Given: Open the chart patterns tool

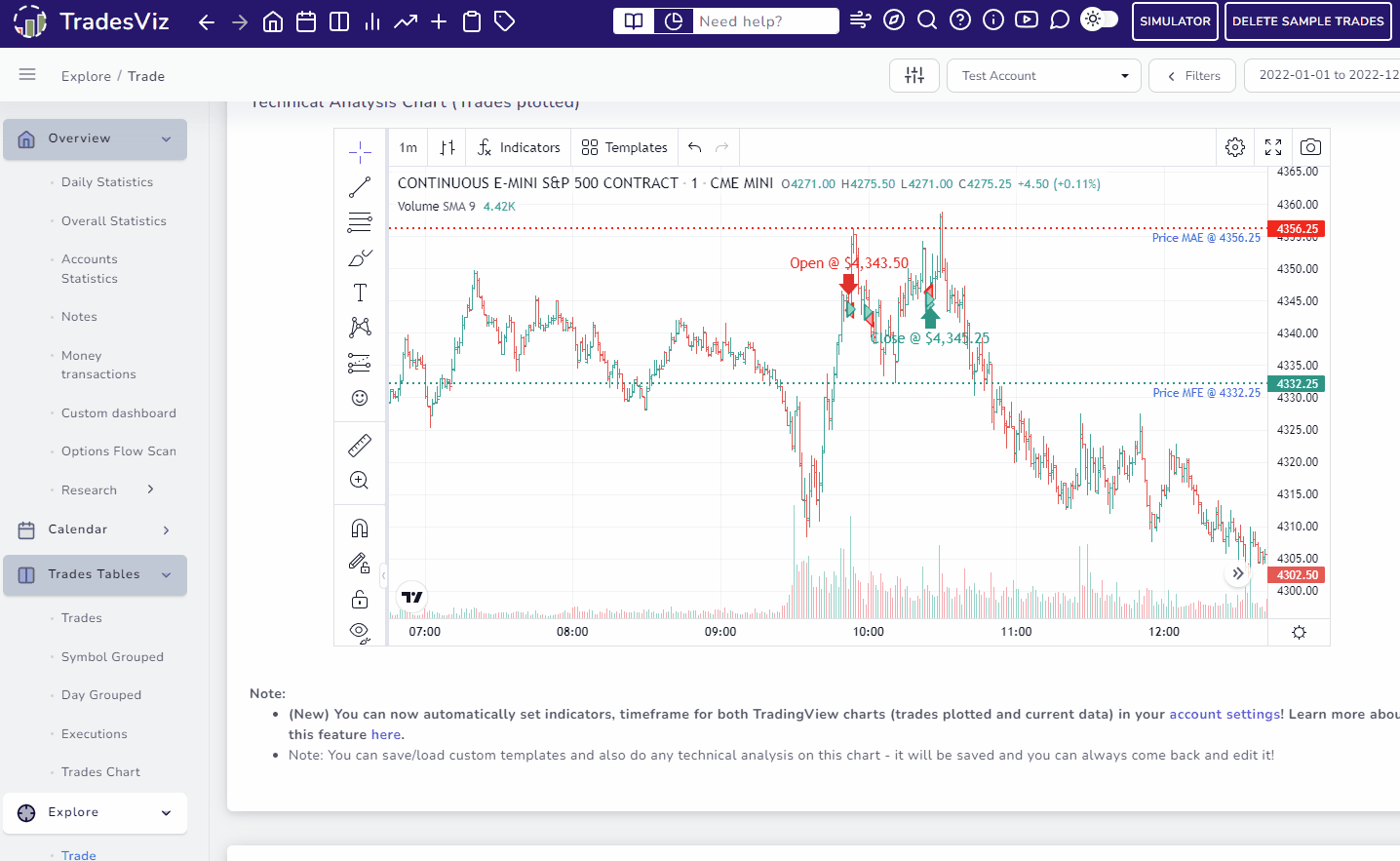Looking at the screenshot, I should click(x=360, y=327).
